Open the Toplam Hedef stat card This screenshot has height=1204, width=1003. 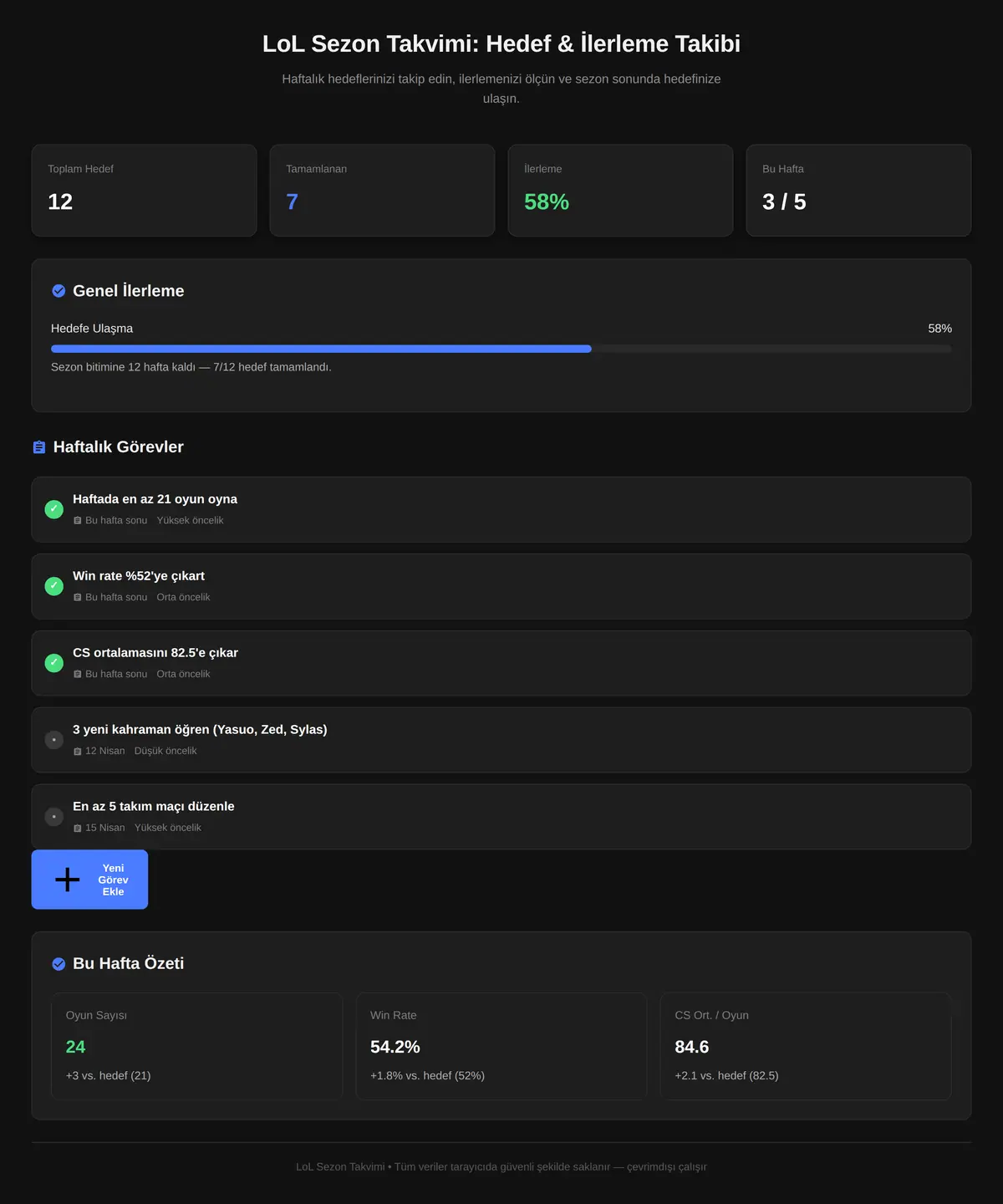pyautogui.click(x=144, y=191)
